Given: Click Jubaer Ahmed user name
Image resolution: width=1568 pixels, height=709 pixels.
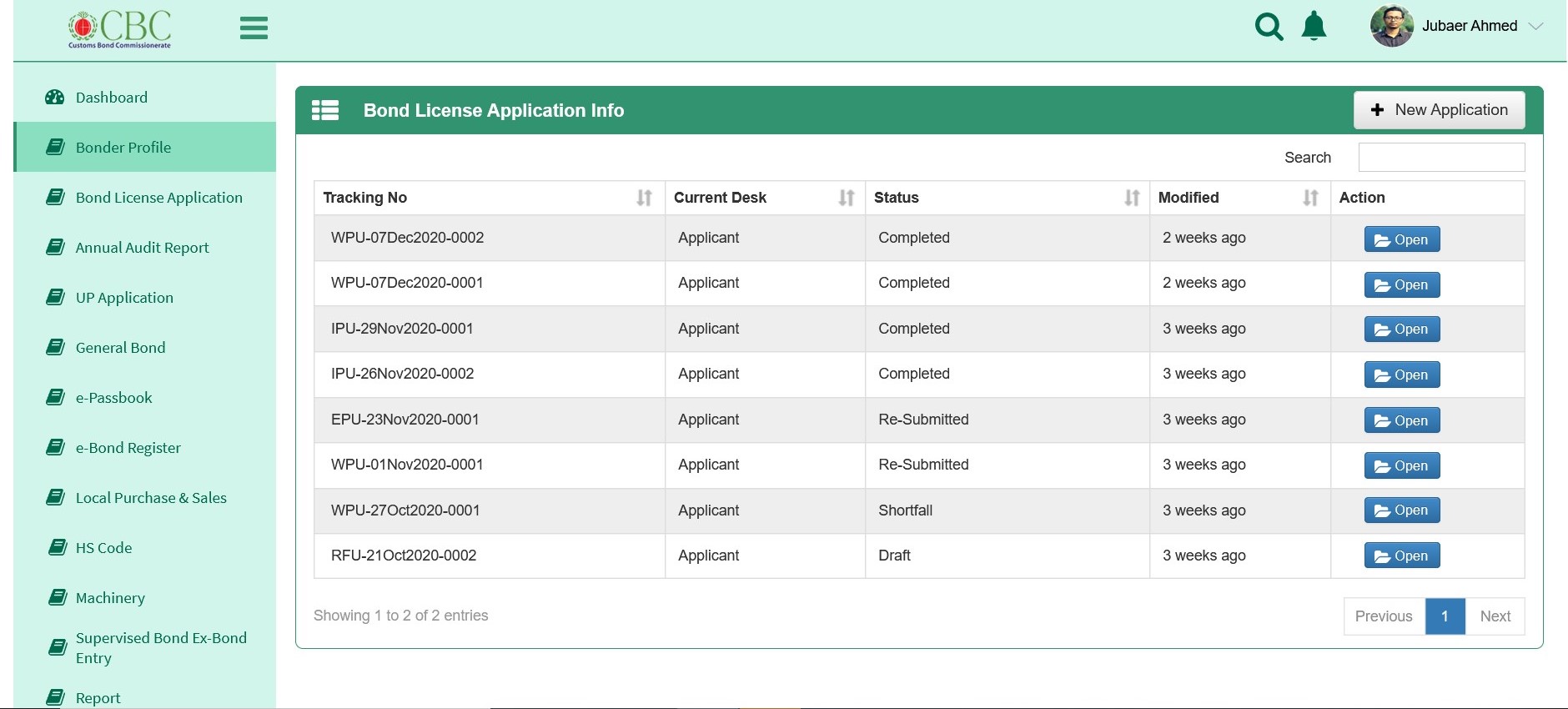Looking at the screenshot, I should [x=1470, y=26].
